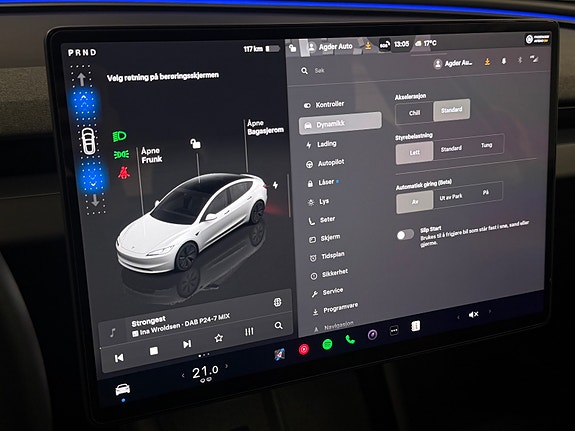Image resolution: width=575 pixels, height=431 pixels.
Task: Set acceleration to Chill
Action: coord(414,113)
